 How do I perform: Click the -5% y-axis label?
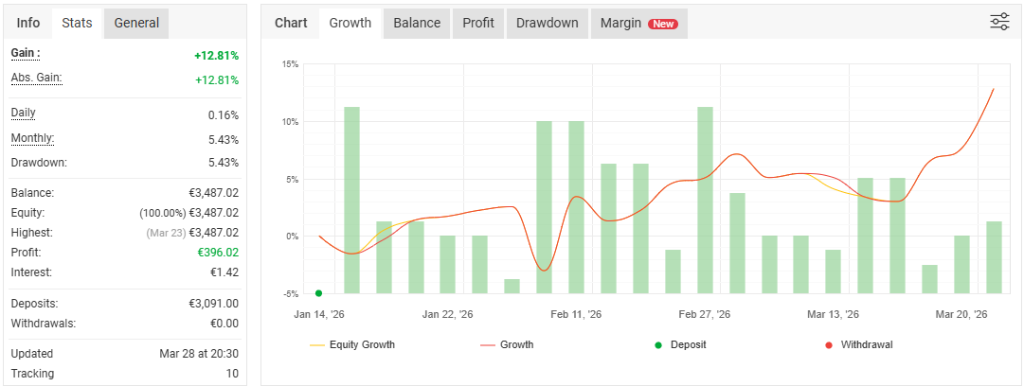point(291,293)
